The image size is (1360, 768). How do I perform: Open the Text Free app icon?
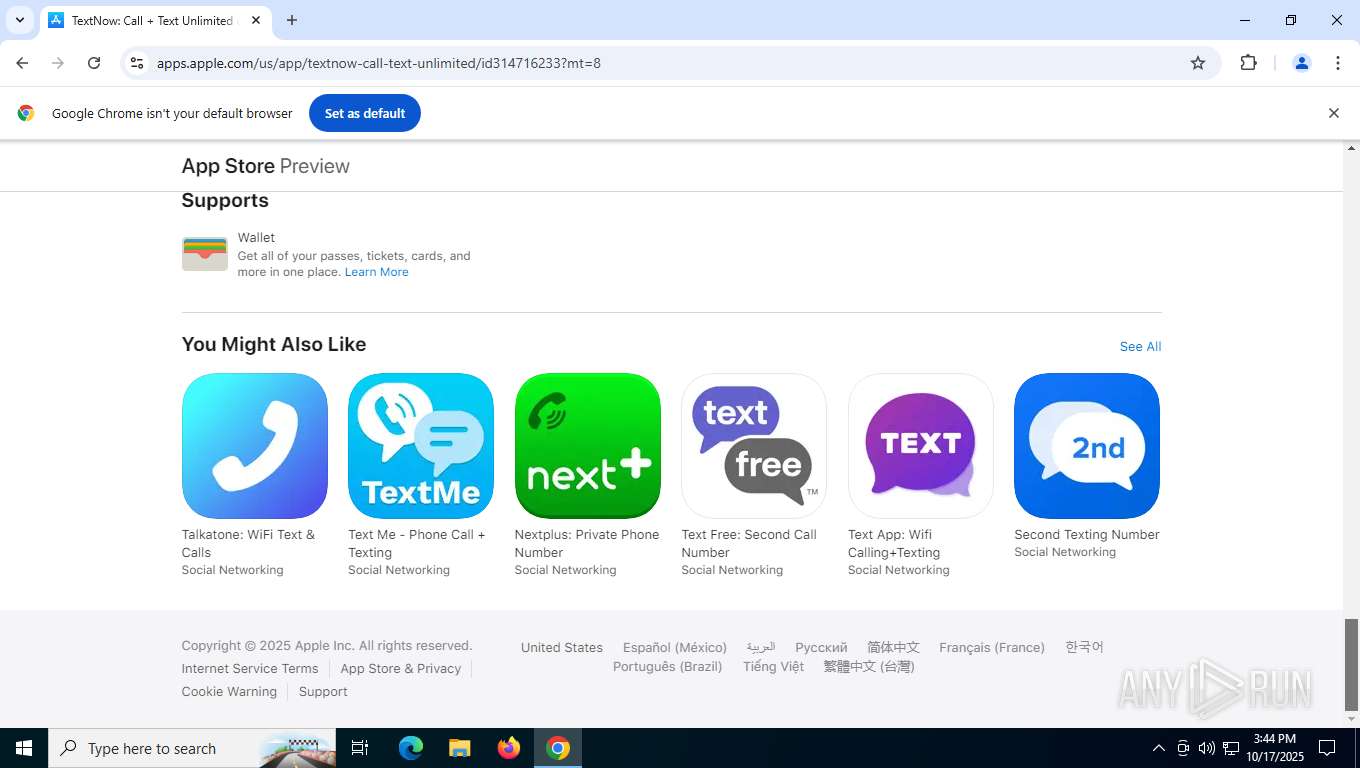(x=754, y=446)
